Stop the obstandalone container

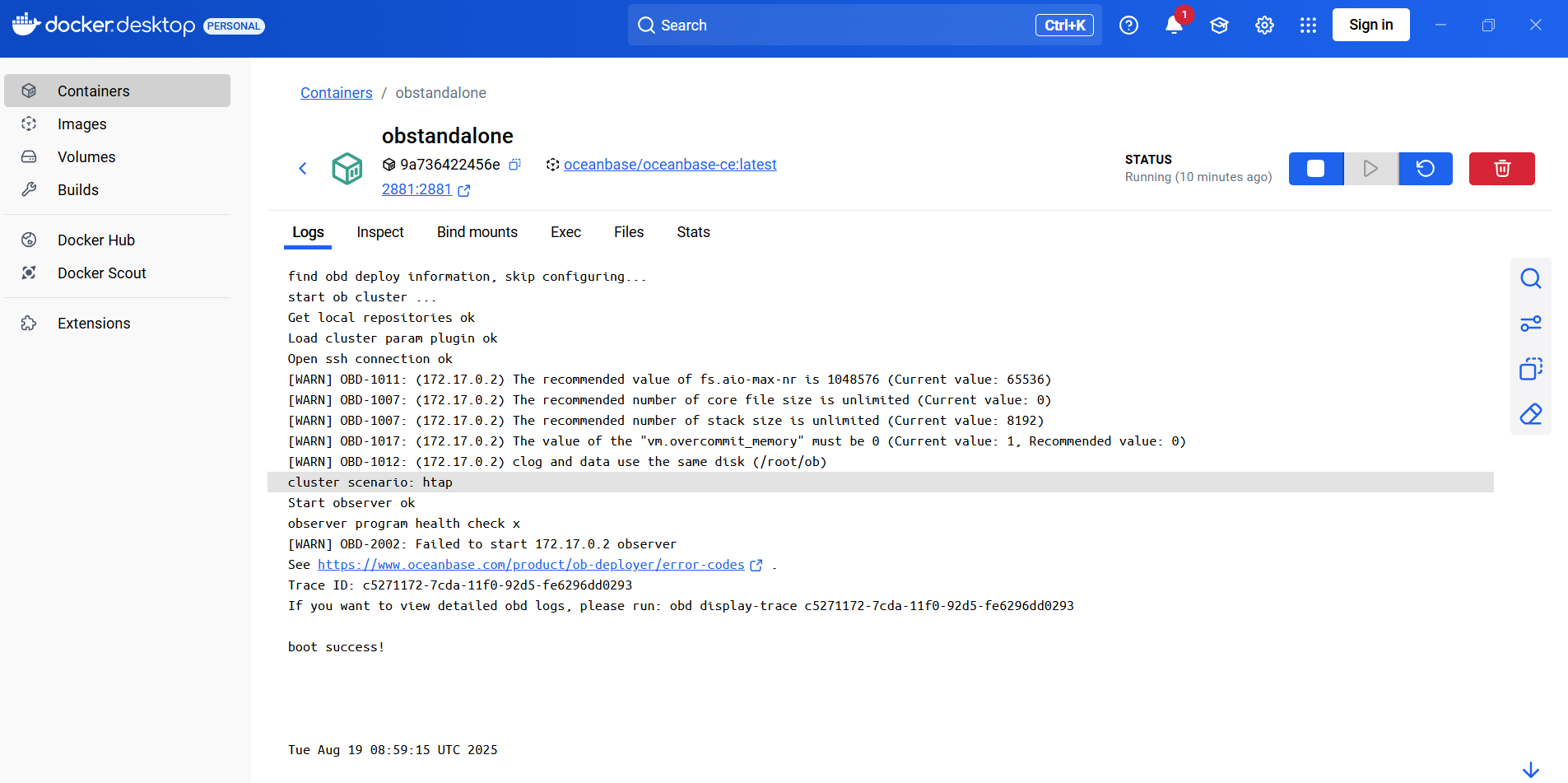[x=1315, y=169]
